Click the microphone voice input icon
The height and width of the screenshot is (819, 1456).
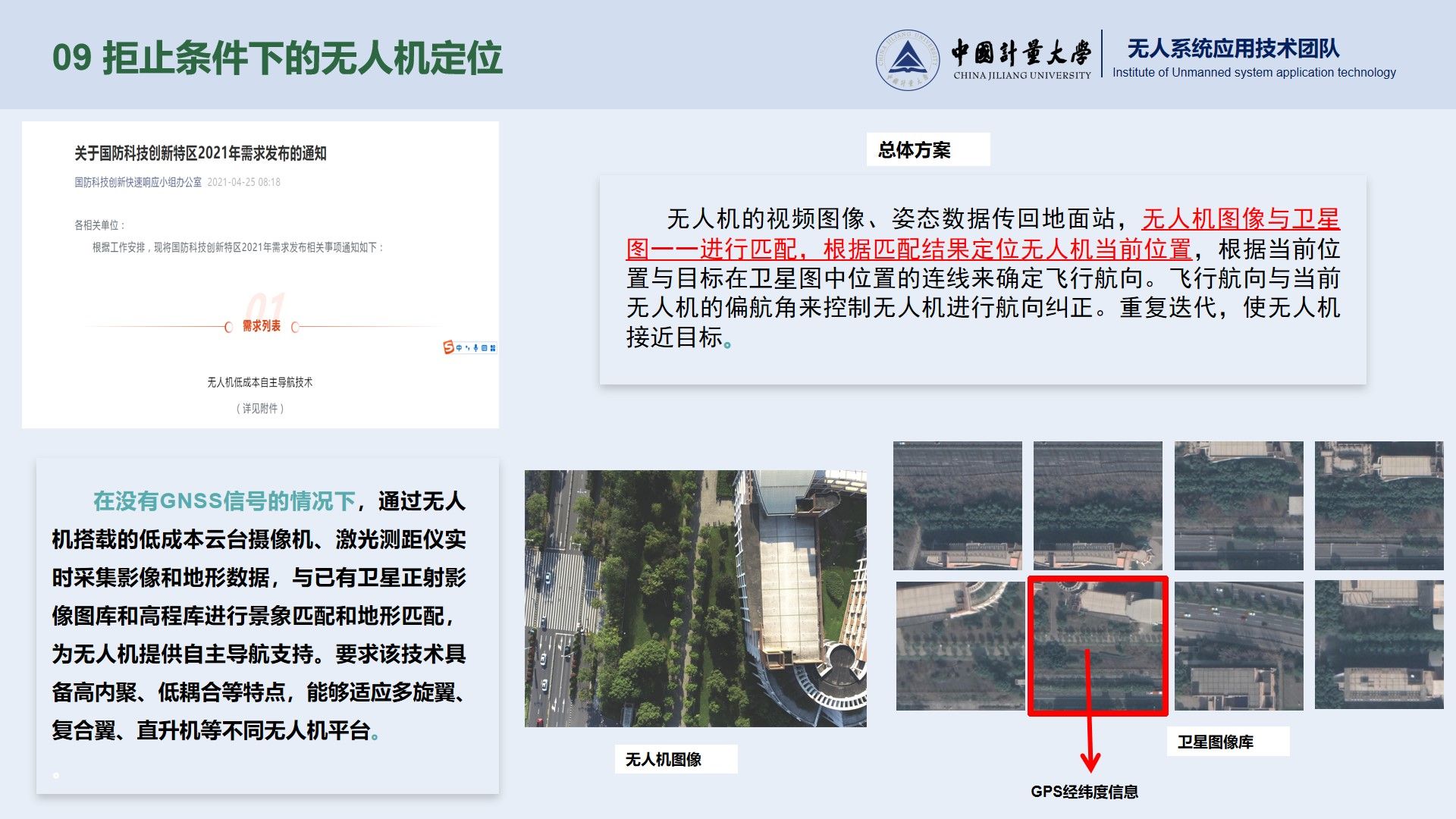pos(475,348)
